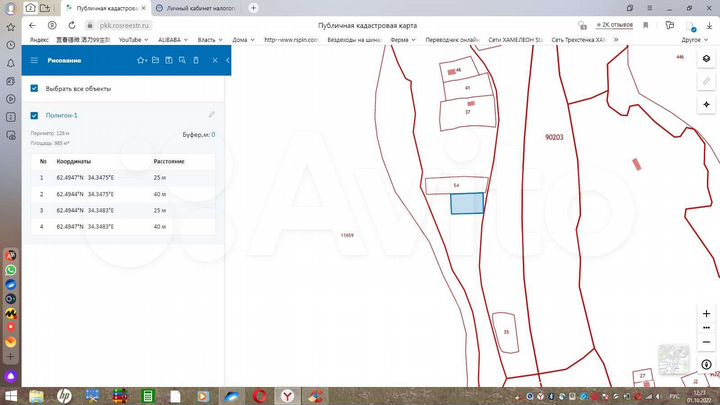This screenshot has height=405, width=720.
Task: Uncheck the Полигон-1 checkbox
Action: click(34, 115)
